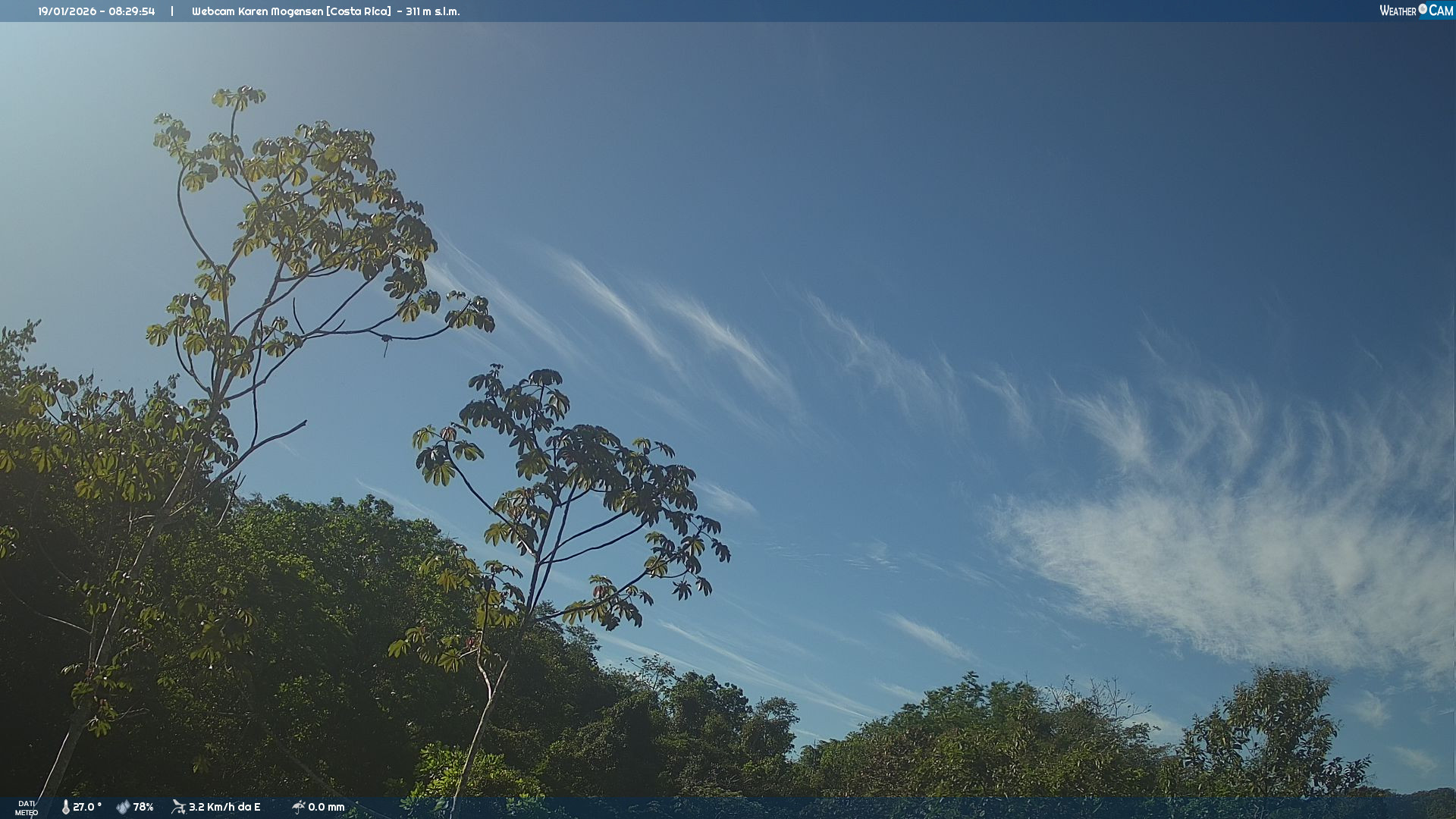Click the wind direction icon
The width and height of the screenshot is (1456, 819).
(x=178, y=807)
